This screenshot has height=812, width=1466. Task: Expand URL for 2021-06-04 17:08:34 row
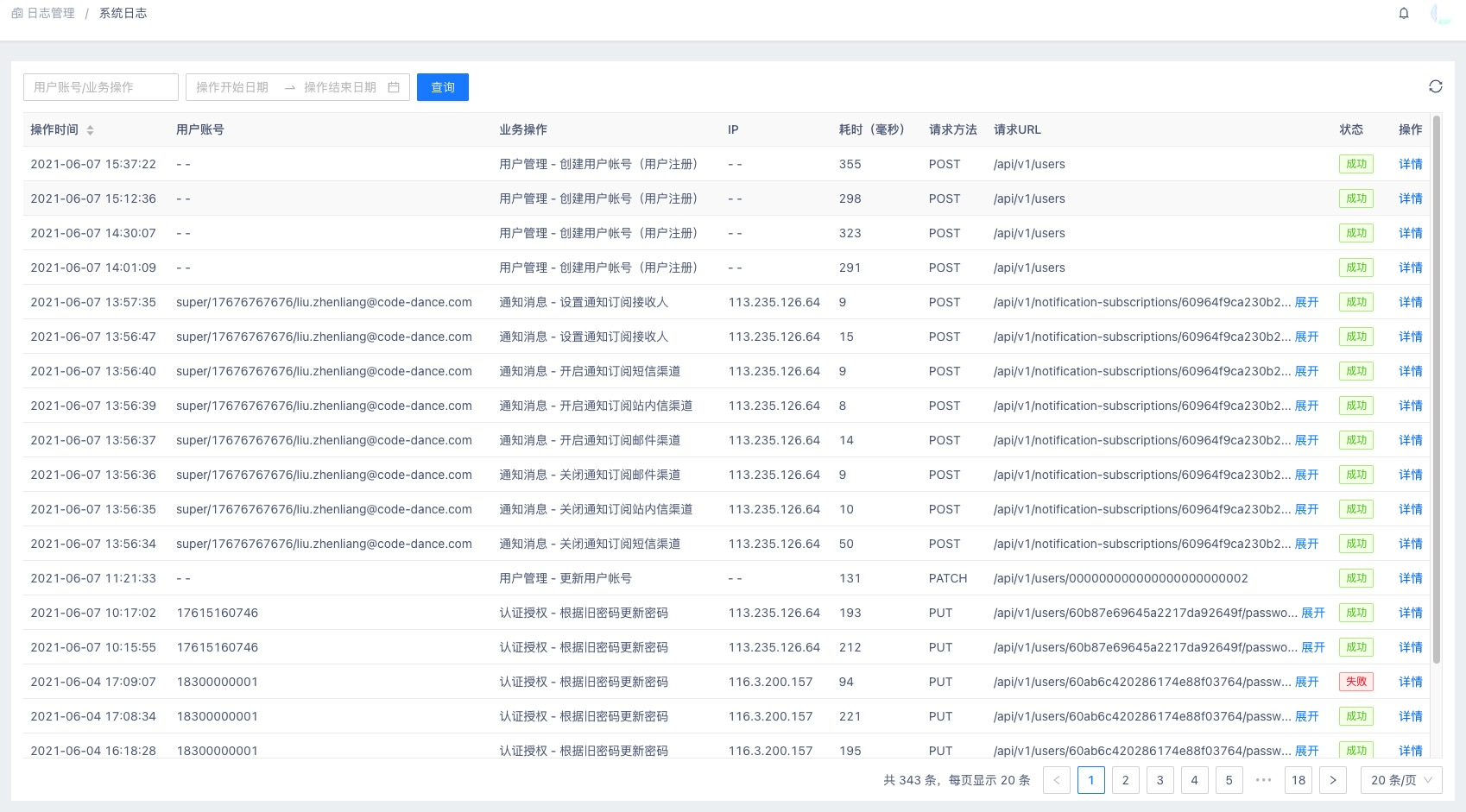click(x=1306, y=716)
